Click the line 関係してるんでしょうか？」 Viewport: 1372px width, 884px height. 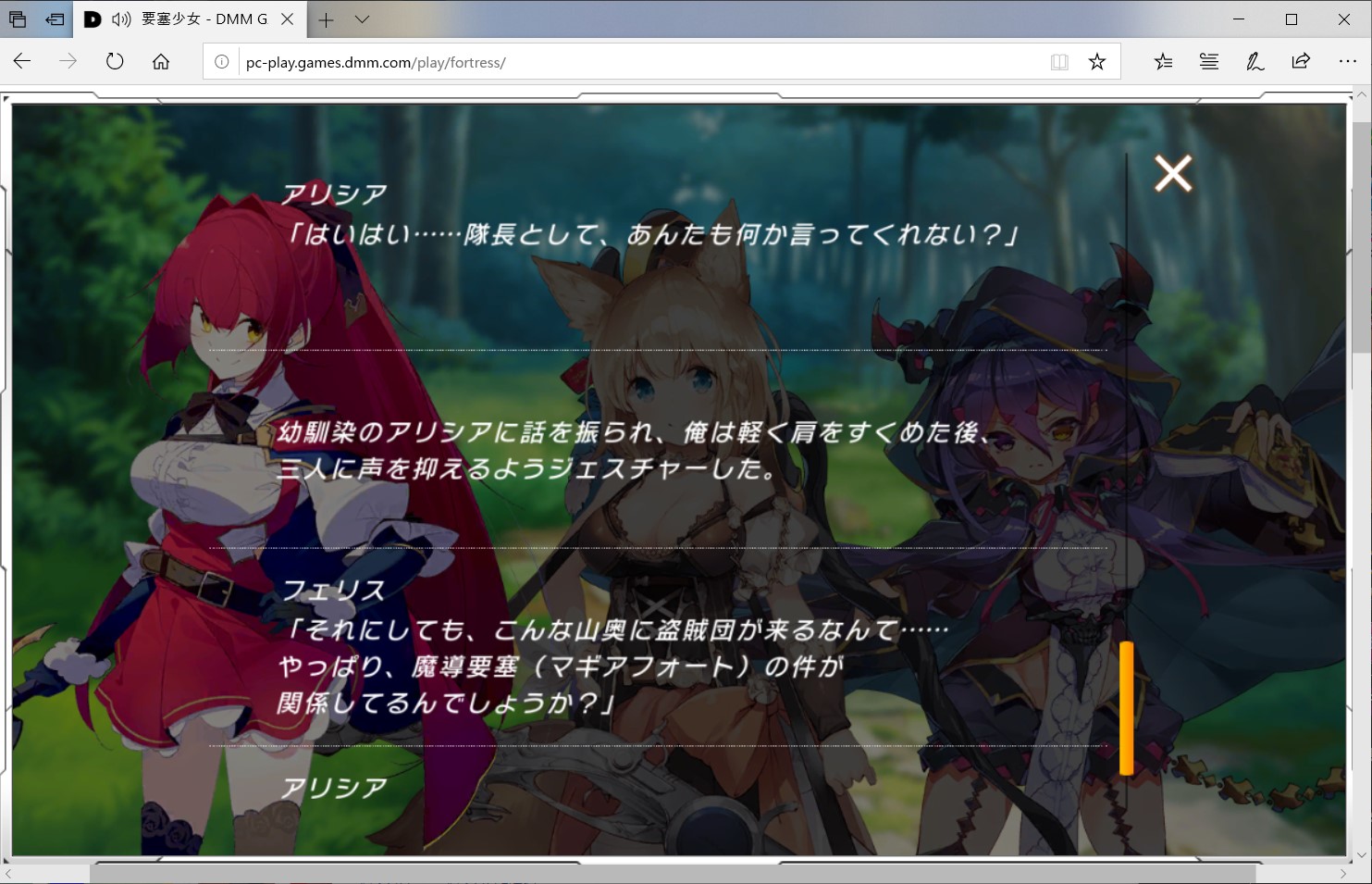(x=446, y=703)
